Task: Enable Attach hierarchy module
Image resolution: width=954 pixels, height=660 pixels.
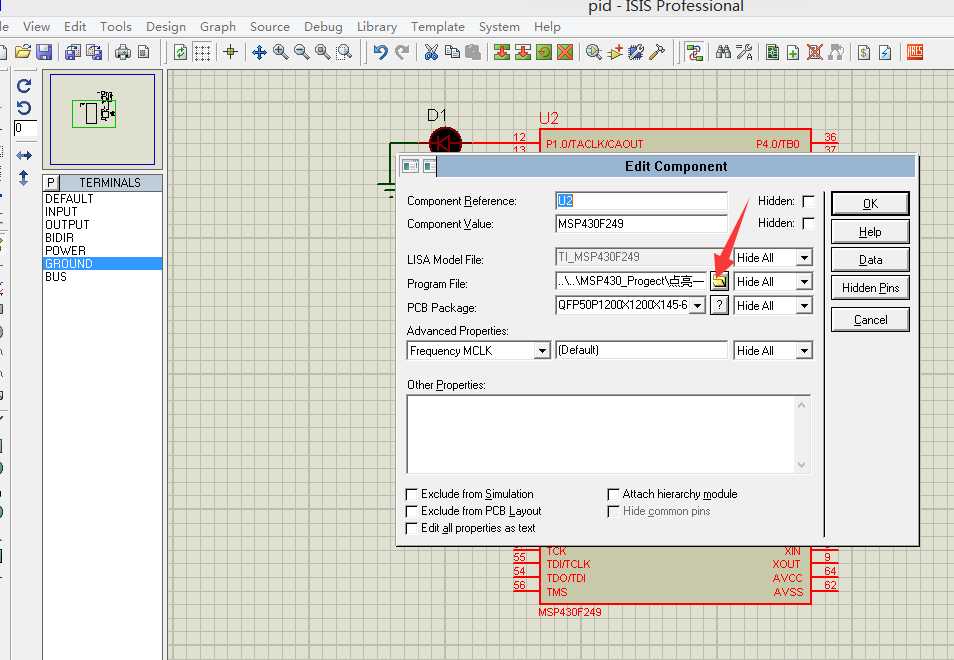Action: pos(613,494)
